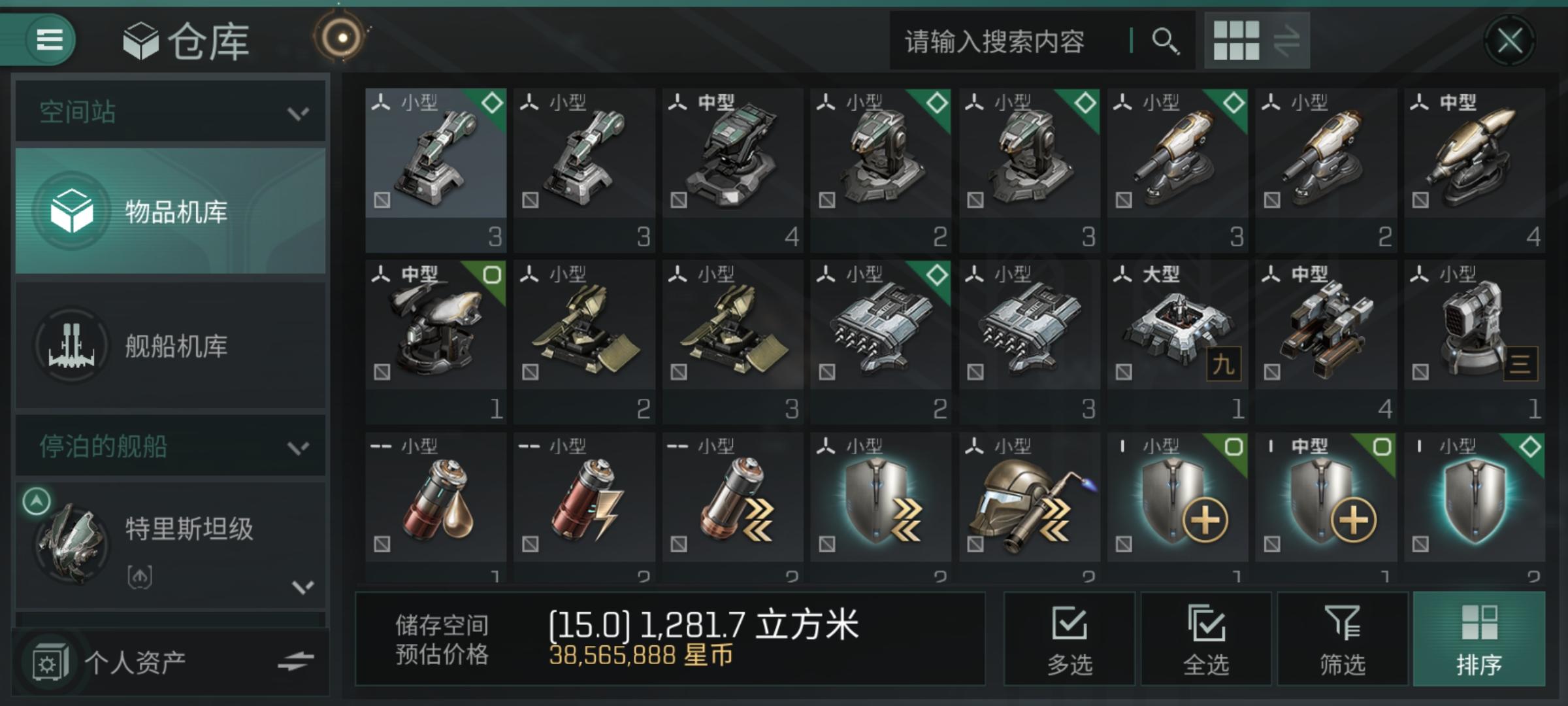Open the hamburger menu icon

pyautogui.click(x=50, y=39)
